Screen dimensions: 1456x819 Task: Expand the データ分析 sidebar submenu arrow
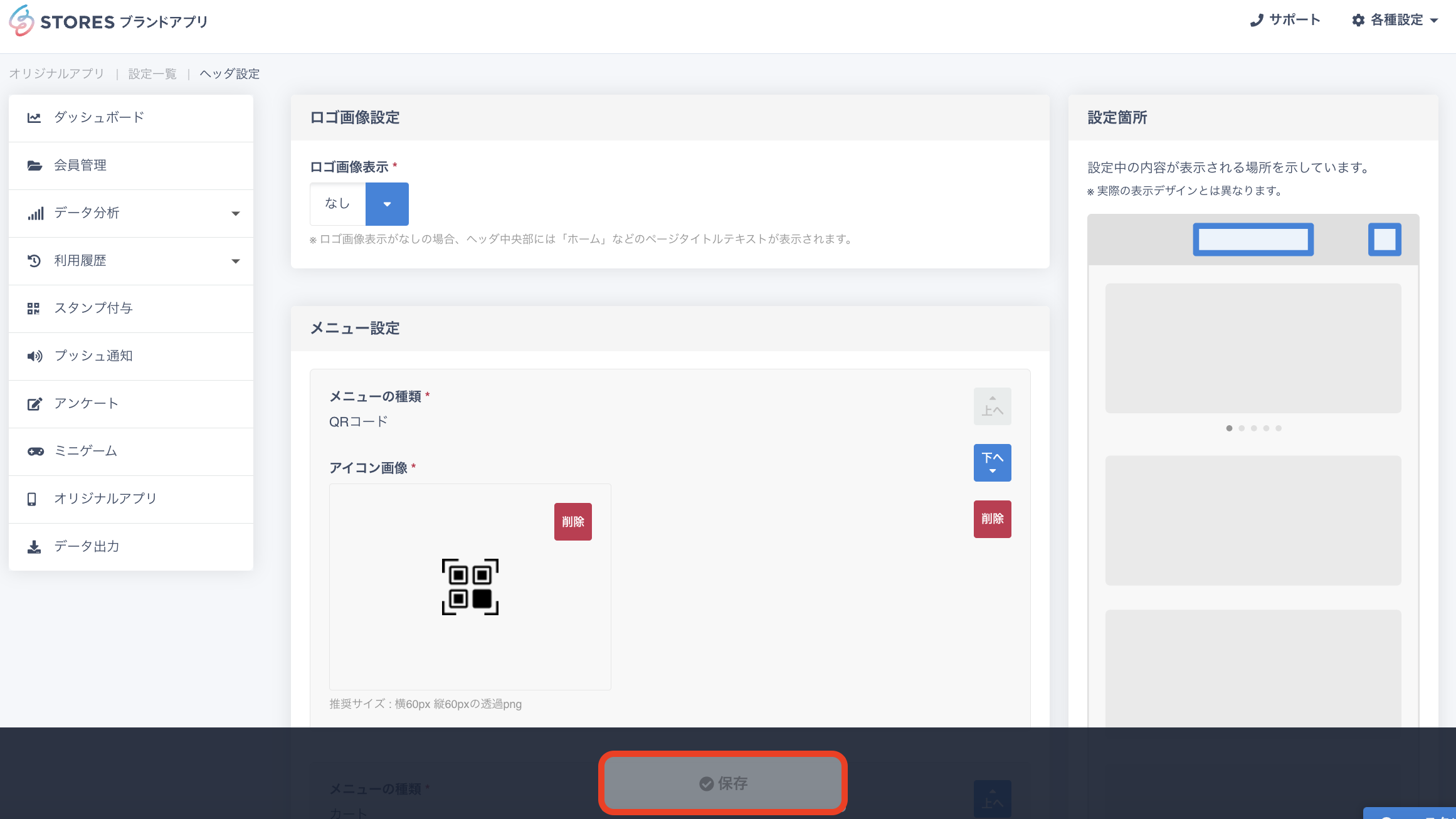tap(236, 214)
